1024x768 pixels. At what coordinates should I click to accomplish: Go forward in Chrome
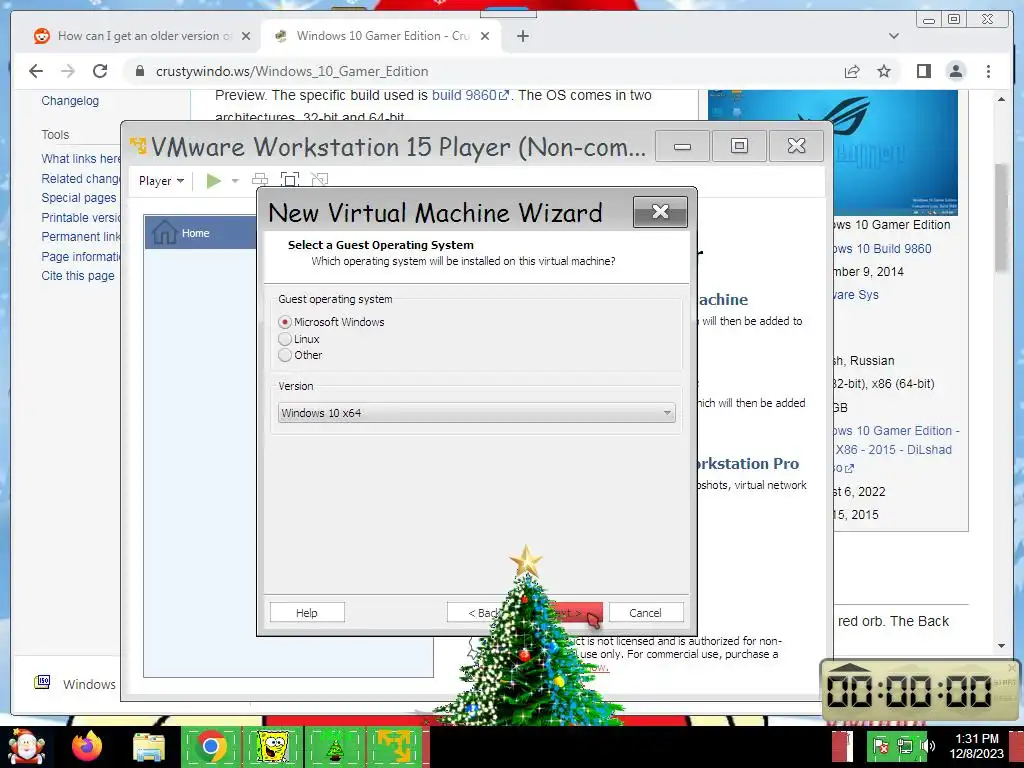(x=68, y=71)
